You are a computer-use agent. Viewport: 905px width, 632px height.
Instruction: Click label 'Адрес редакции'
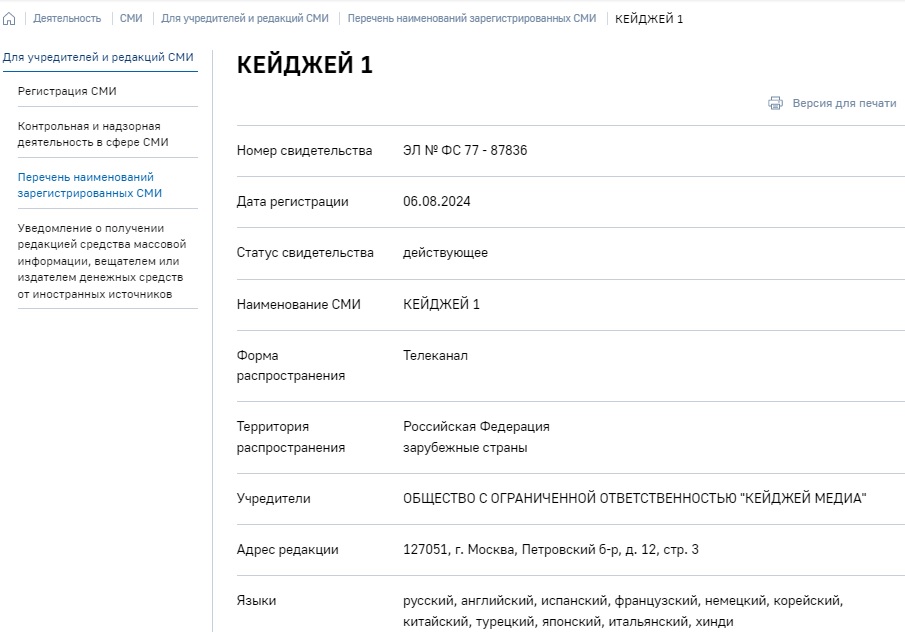pos(287,549)
